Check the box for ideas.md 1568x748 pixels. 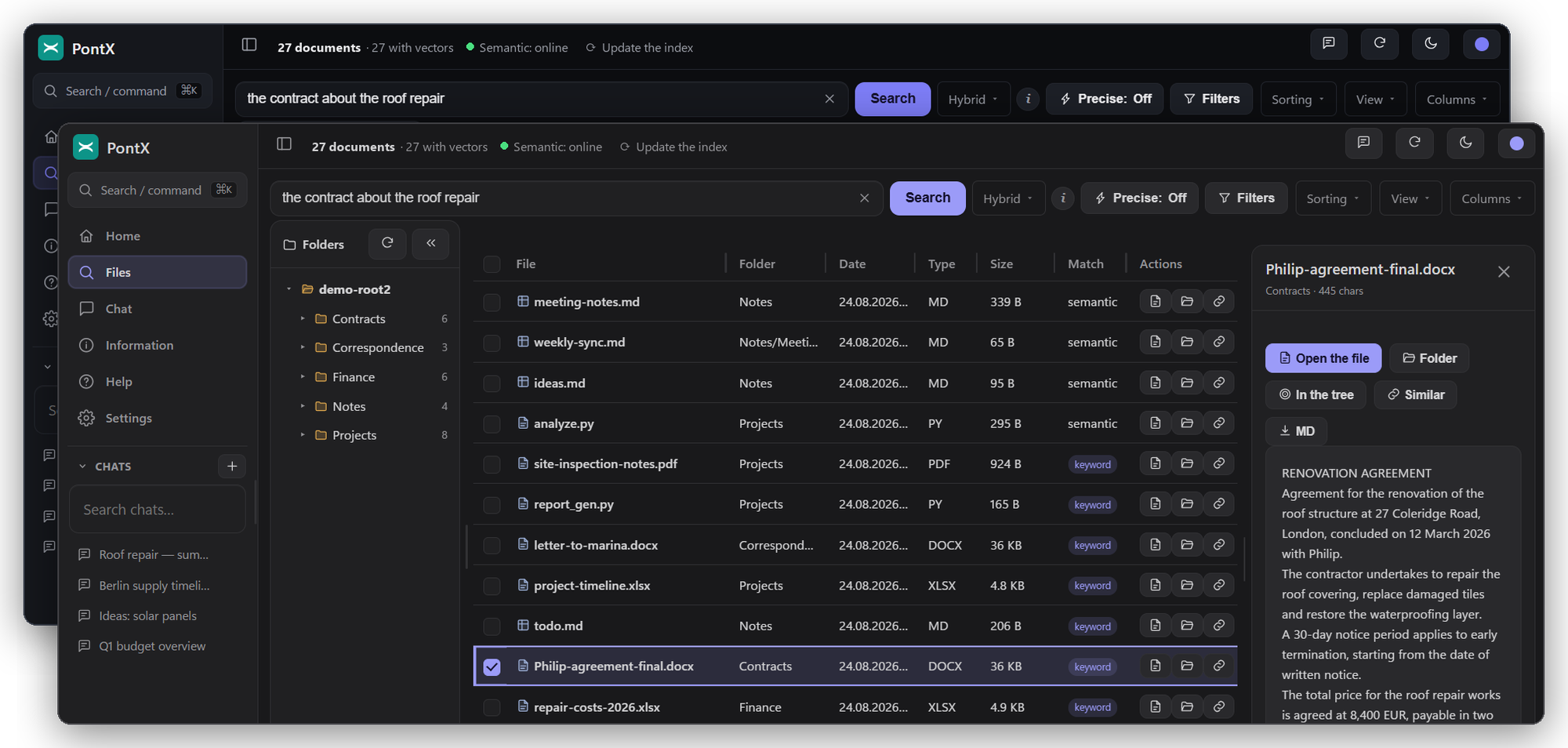point(492,383)
